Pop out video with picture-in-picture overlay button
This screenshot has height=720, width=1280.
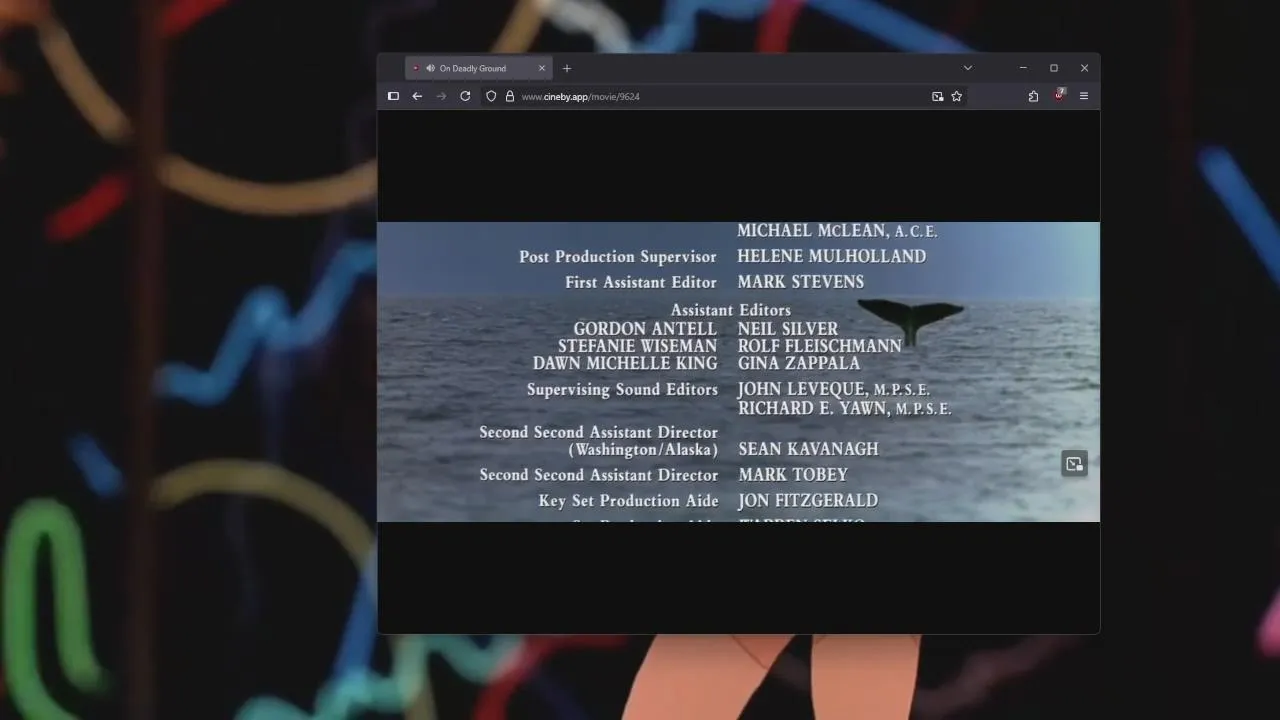pos(1074,463)
